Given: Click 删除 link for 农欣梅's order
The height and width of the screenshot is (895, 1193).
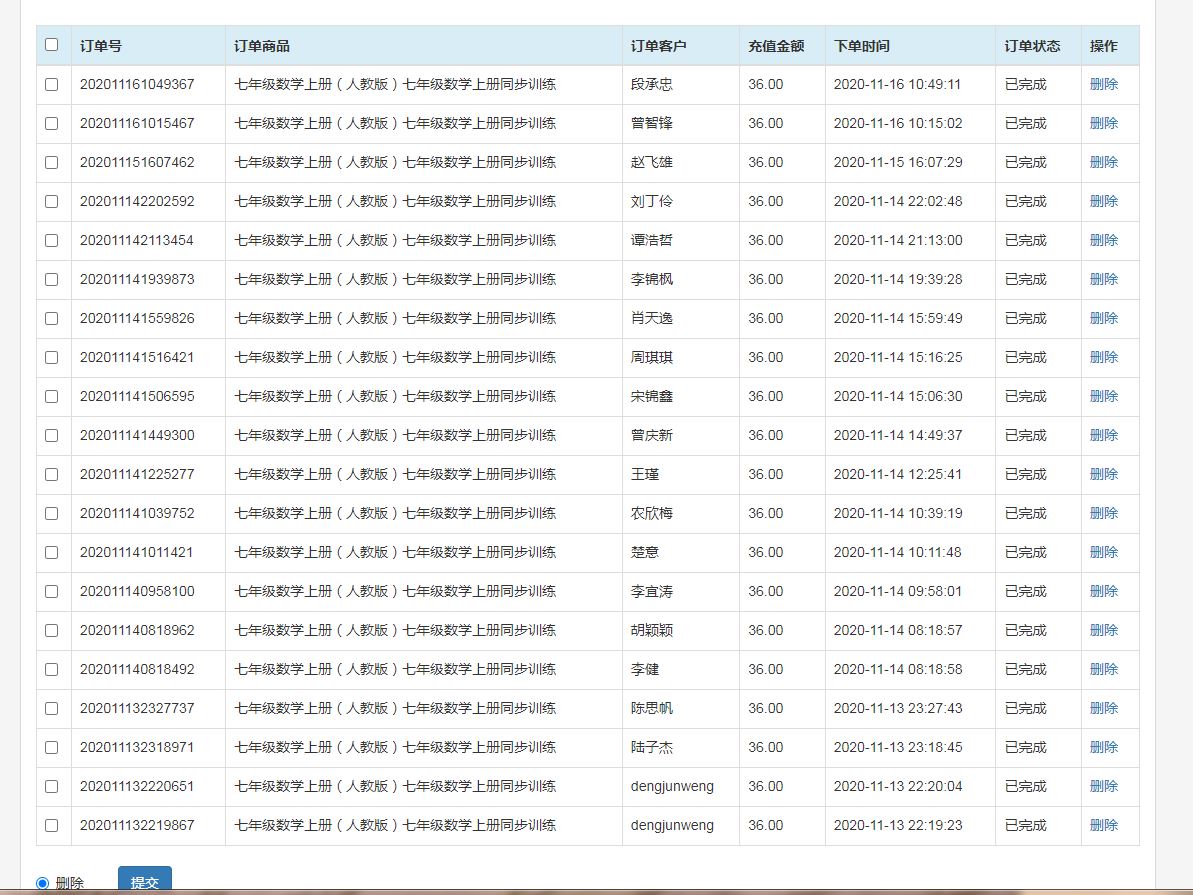Looking at the screenshot, I should pos(1103,514).
